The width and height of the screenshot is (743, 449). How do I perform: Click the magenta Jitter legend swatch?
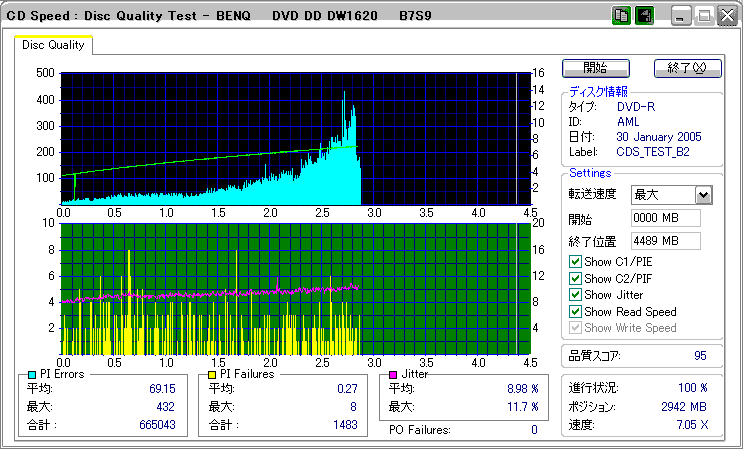tap(393, 375)
